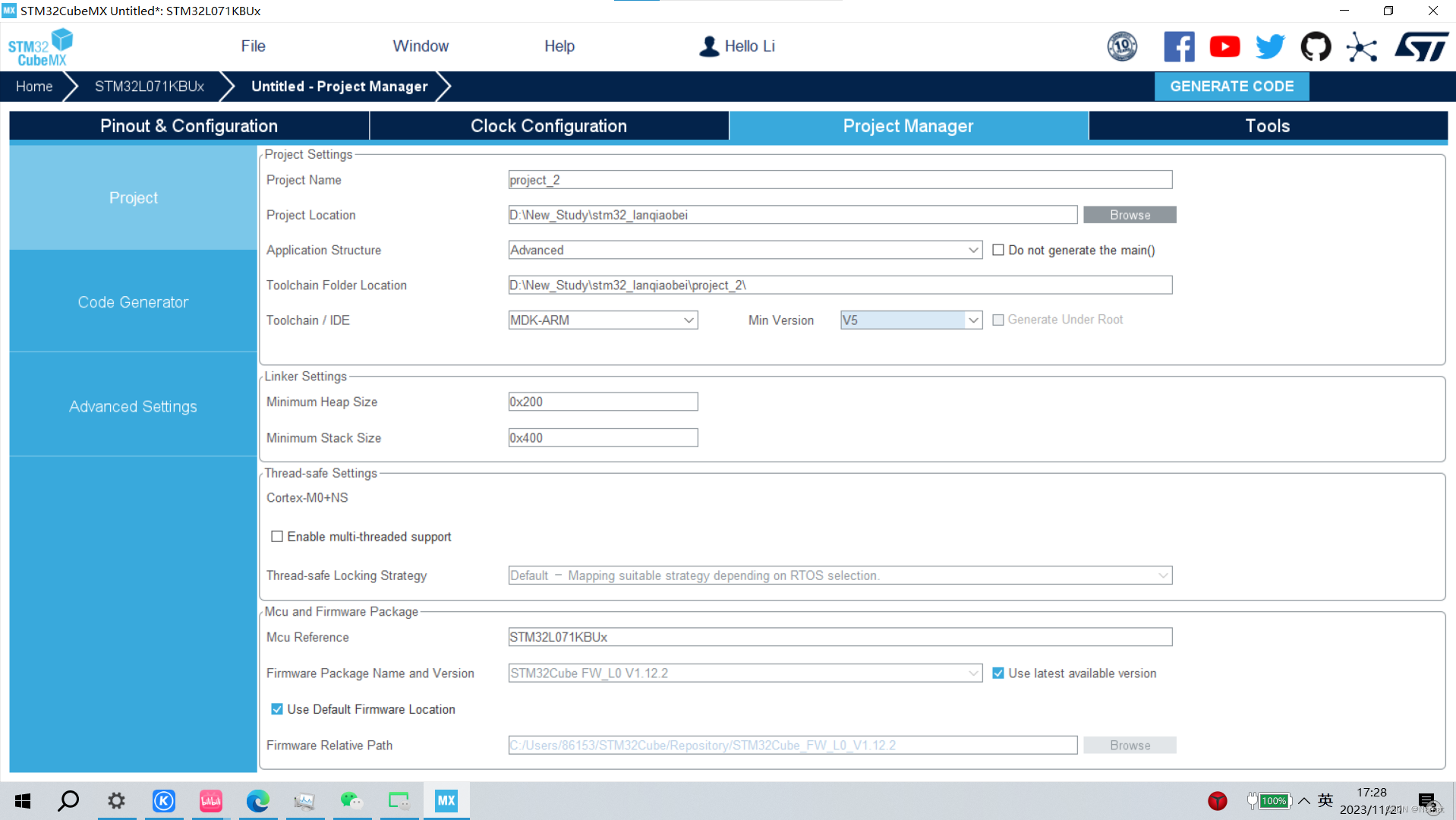Open the Window menu
Viewport: 1456px width, 820px height.
[421, 46]
